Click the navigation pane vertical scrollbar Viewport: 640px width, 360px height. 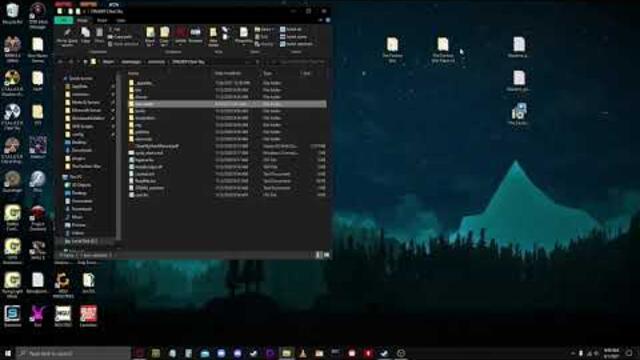pyautogui.click(x=118, y=157)
